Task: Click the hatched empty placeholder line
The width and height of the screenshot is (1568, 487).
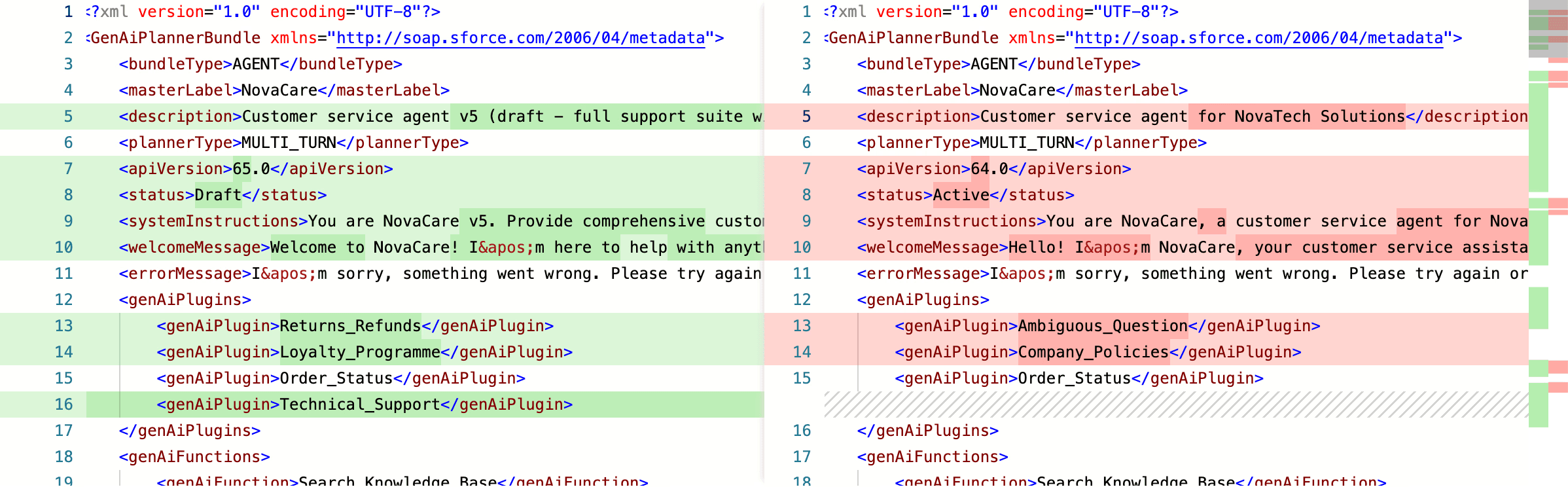Action: click(1177, 405)
